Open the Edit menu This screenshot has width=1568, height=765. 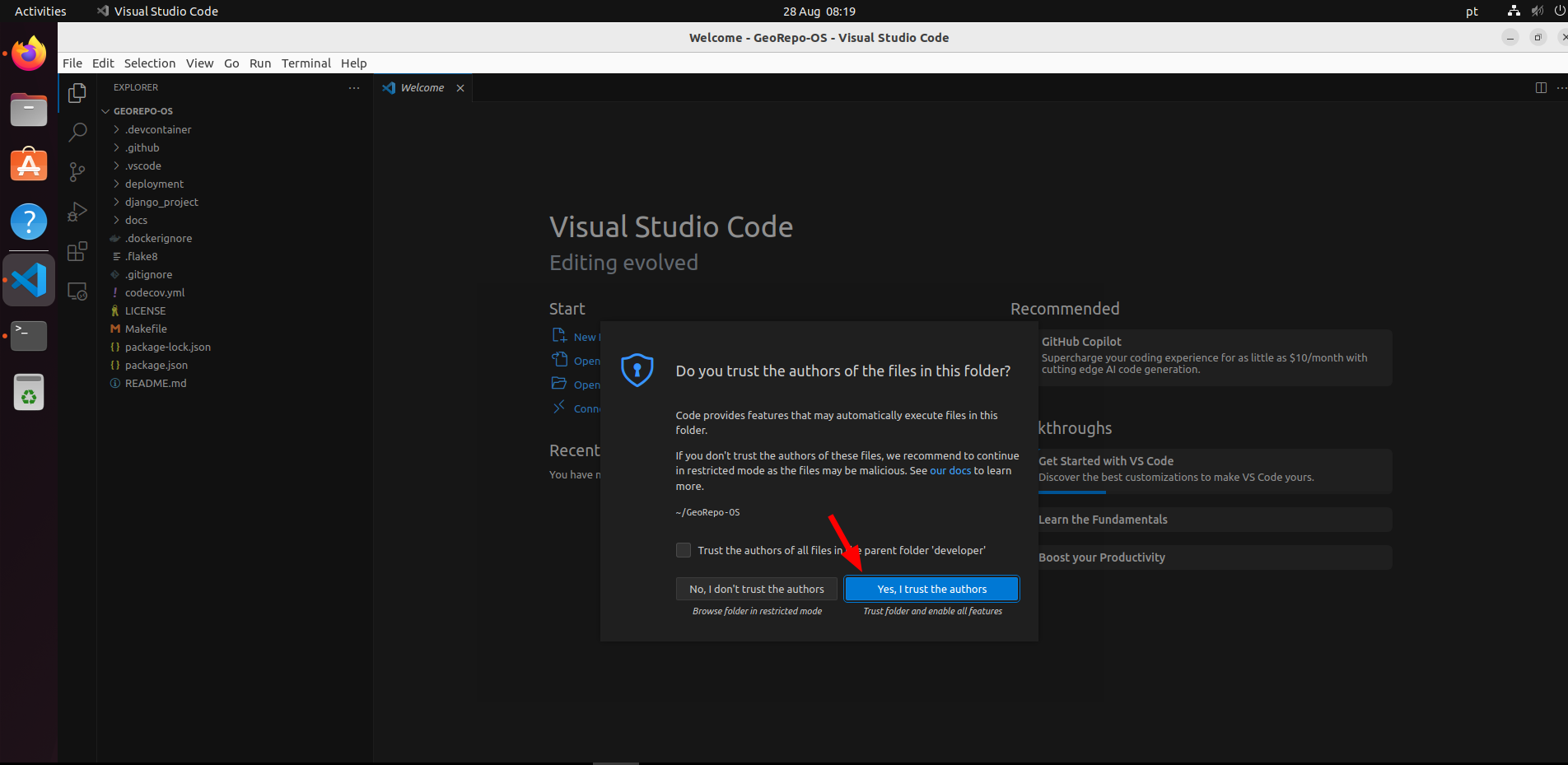(x=103, y=63)
